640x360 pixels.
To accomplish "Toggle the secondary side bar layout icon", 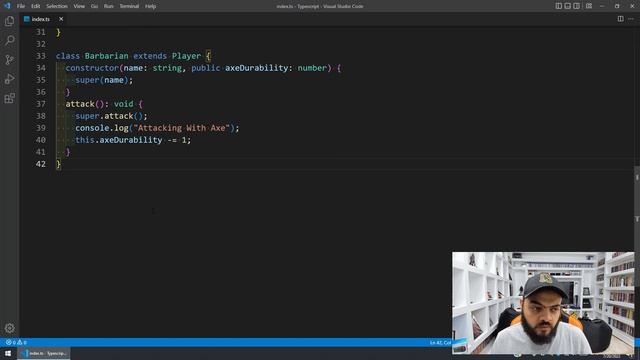I will pyautogui.click(x=576, y=6).
